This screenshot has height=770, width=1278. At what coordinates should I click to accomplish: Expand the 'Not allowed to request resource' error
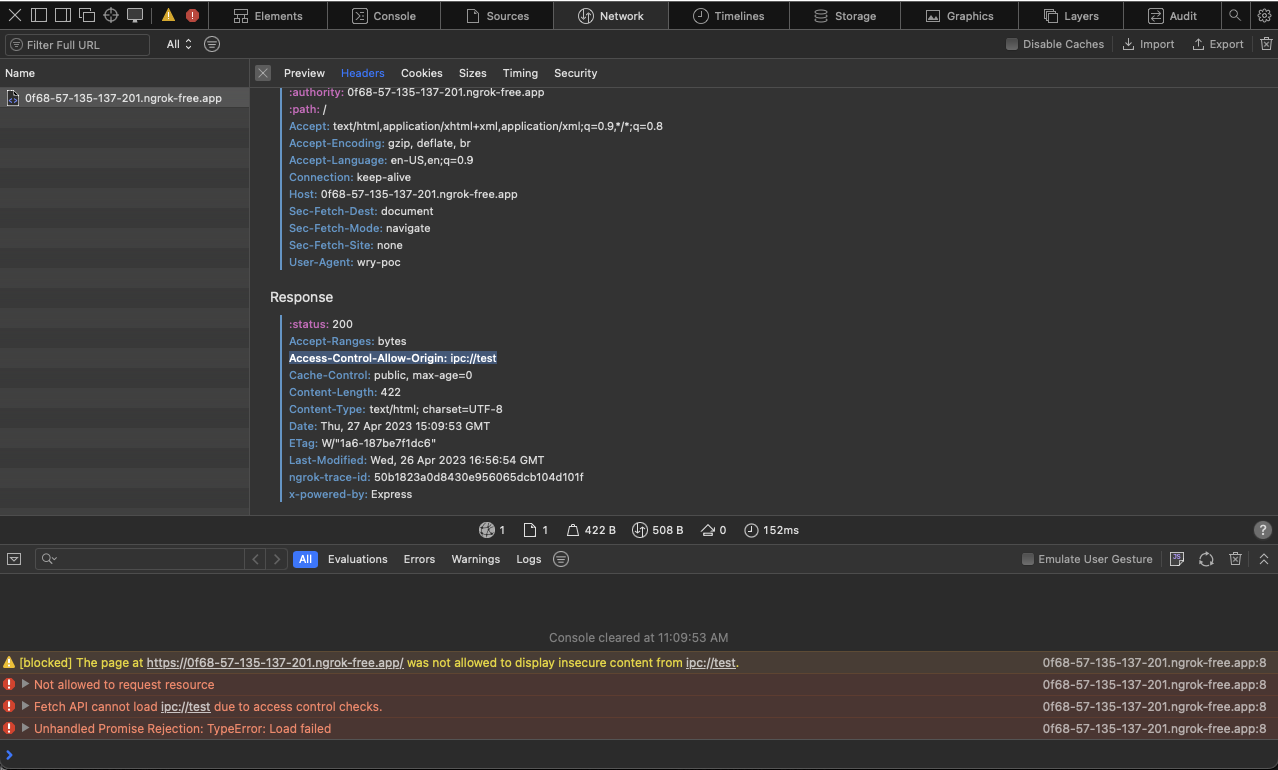tap(24, 684)
